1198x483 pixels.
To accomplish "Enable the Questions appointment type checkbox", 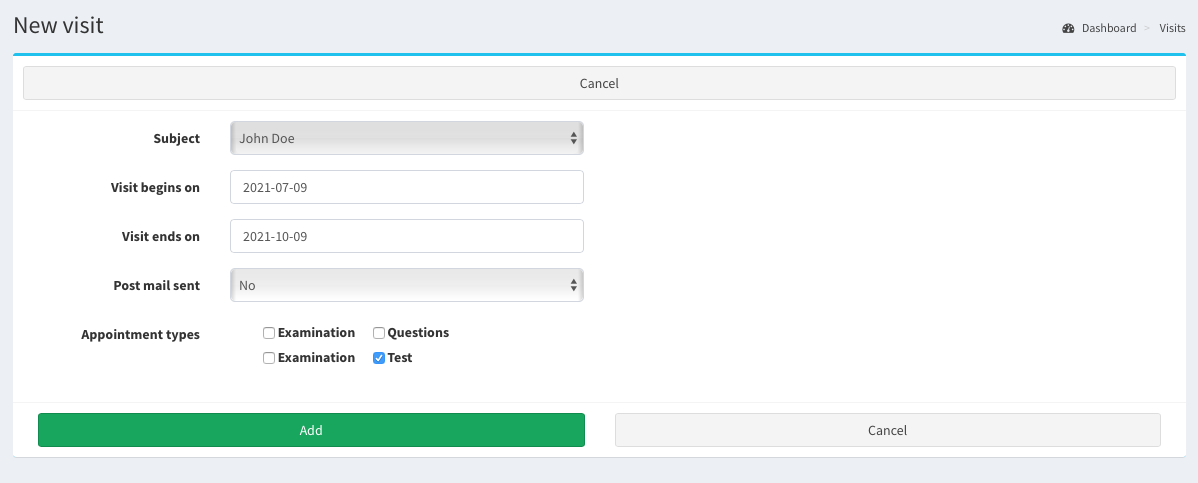I will click(x=379, y=333).
